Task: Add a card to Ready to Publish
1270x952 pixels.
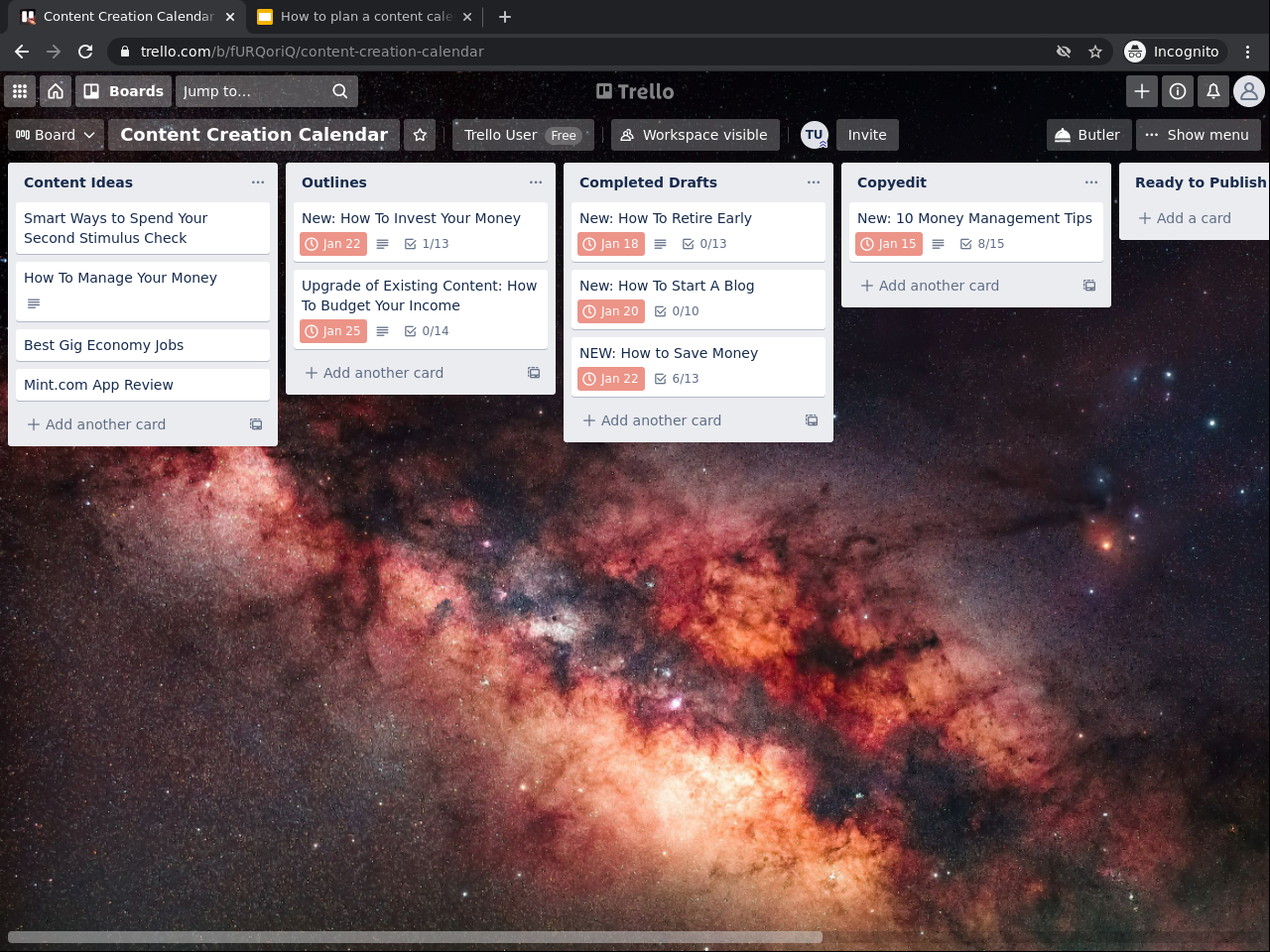Action: click(1199, 218)
